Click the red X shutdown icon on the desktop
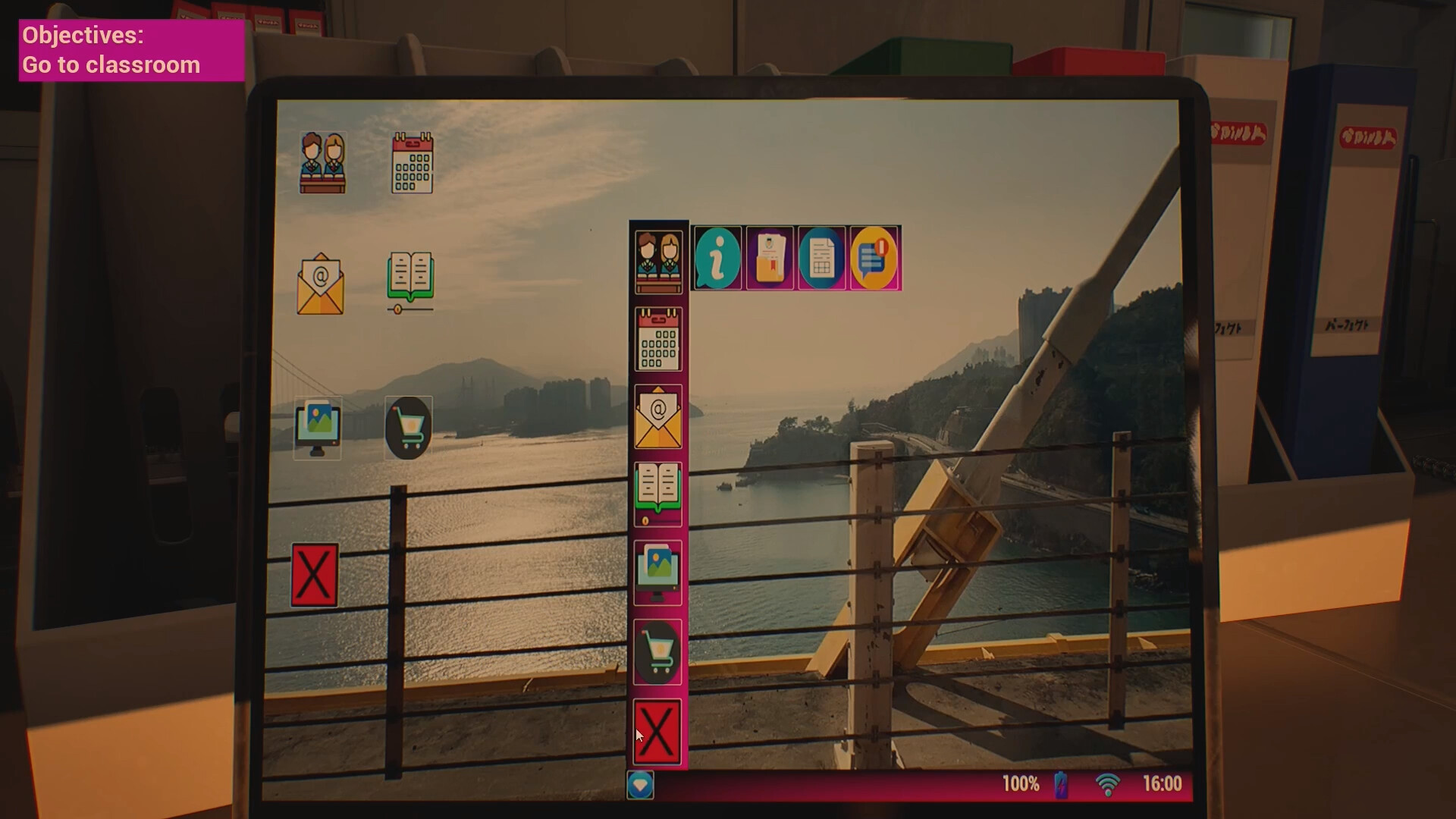 coord(315,574)
